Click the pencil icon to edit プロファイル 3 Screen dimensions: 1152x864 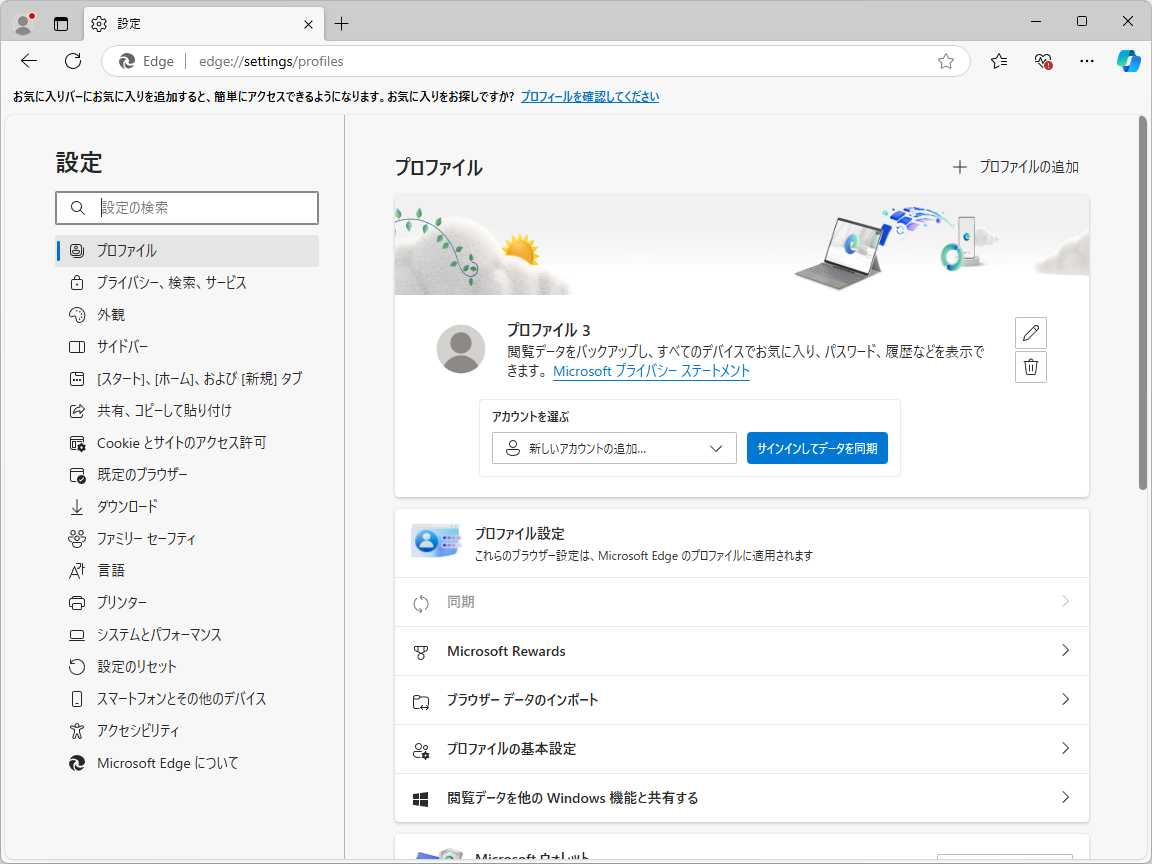click(1030, 332)
